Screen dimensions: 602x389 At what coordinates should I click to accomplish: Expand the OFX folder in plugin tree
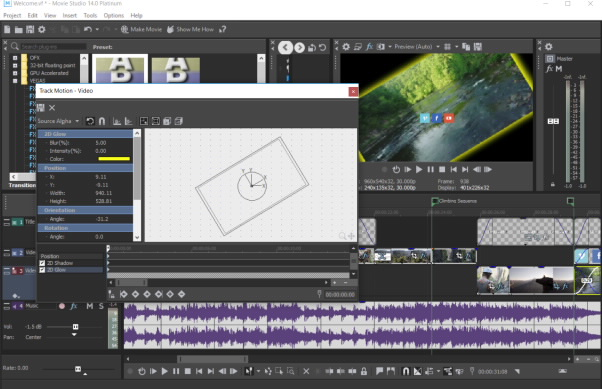coord(15,58)
